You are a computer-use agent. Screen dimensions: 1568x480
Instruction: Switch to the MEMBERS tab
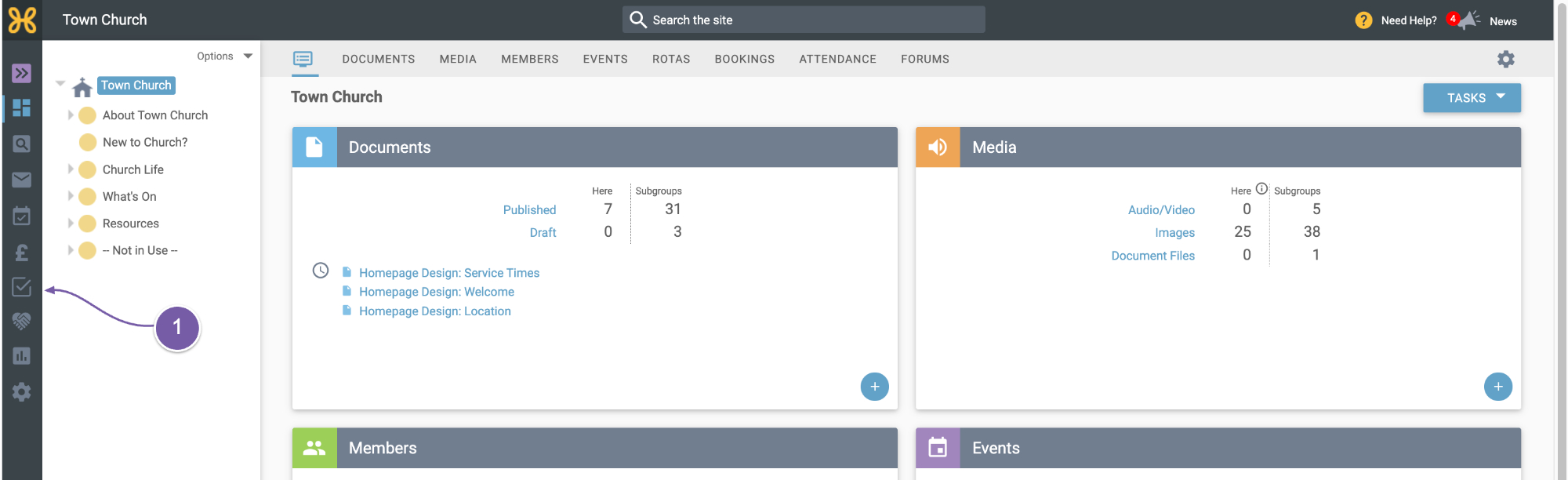[530, 59]
